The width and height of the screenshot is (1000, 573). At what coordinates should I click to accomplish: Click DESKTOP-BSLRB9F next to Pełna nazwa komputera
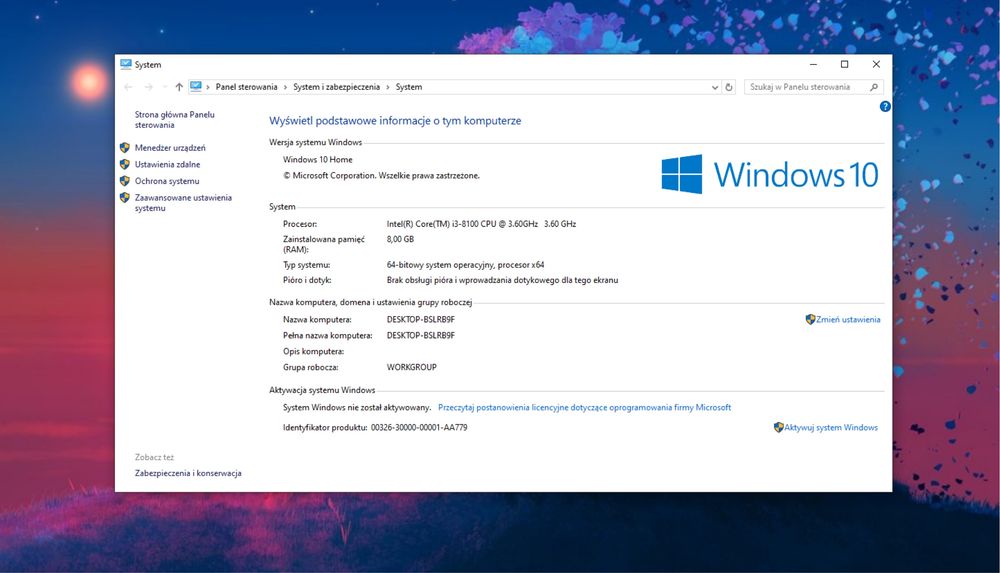point(420,336)
